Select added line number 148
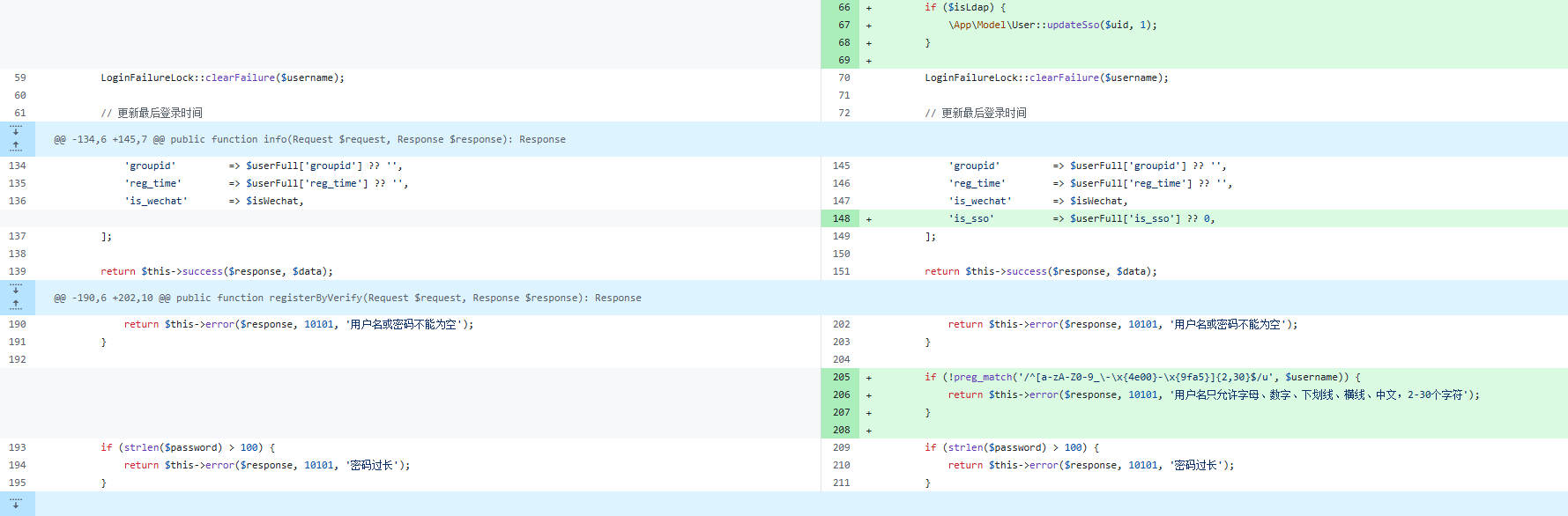 (842, 218)
